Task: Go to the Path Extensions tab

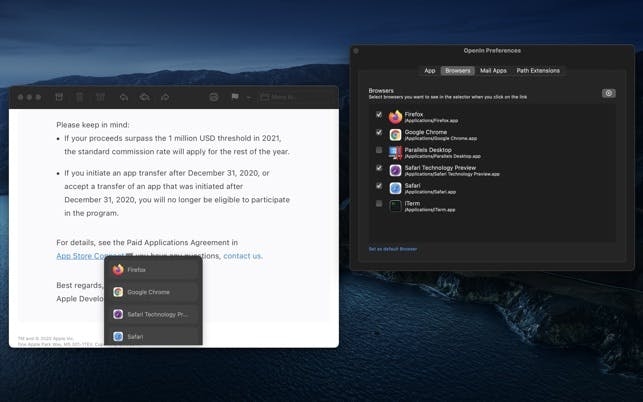Action: click(538, 71)
